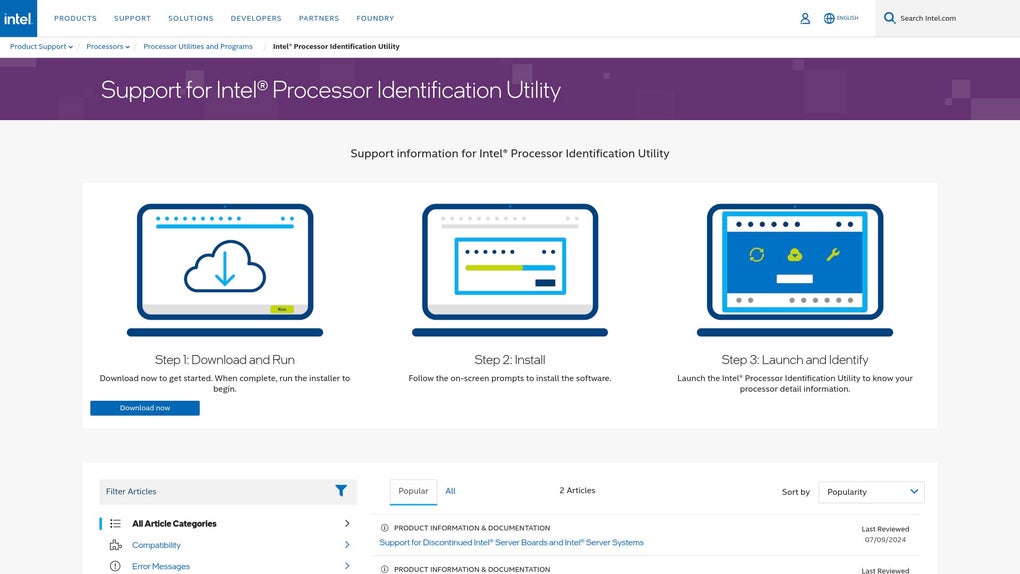Switch to the All articles tab
Viewport: 1020px width, 574px height.
(x=450, y=491)
